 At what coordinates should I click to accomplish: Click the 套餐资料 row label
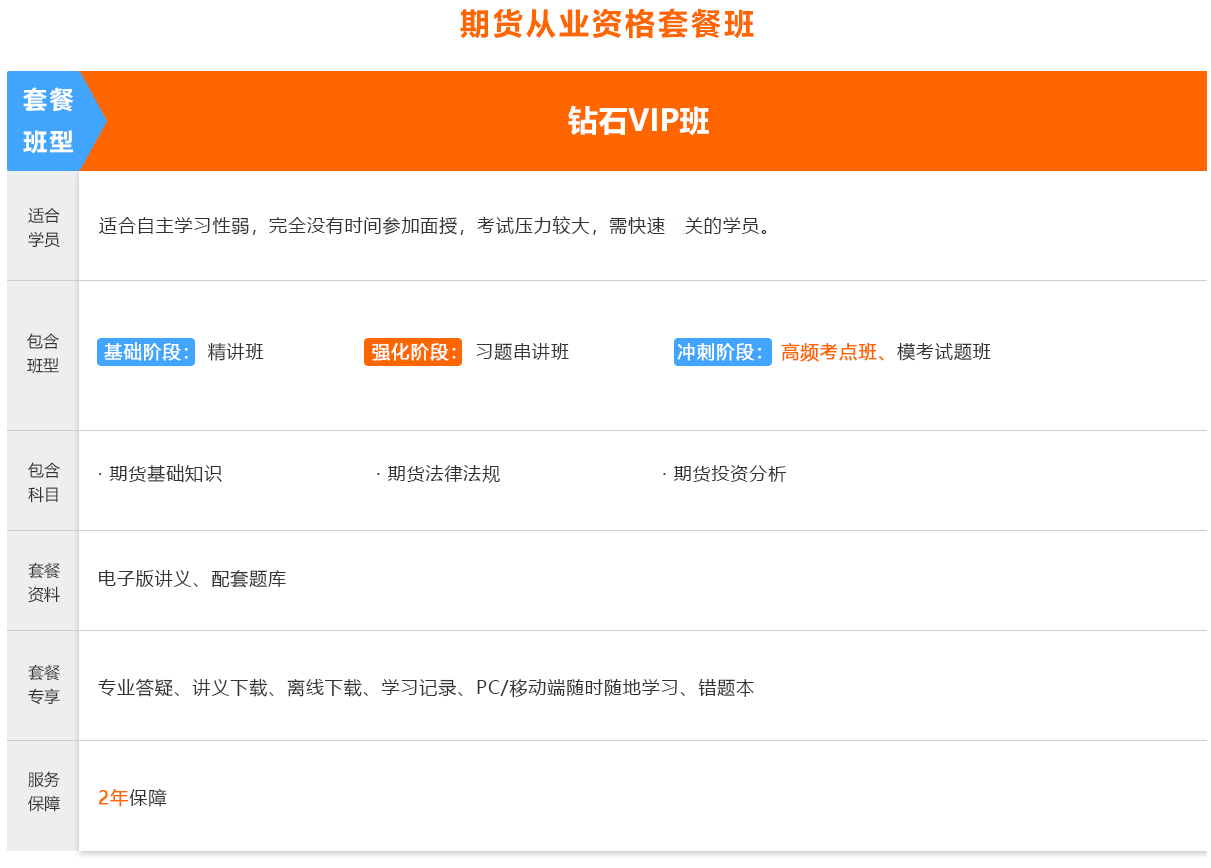click(43, 582)
